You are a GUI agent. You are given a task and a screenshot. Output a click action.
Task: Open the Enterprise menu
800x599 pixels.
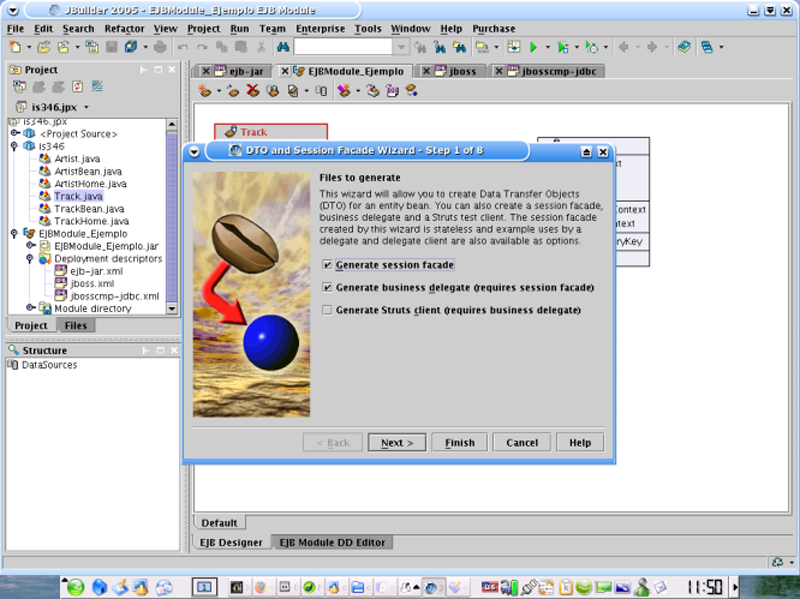click(x=320, y=29)
